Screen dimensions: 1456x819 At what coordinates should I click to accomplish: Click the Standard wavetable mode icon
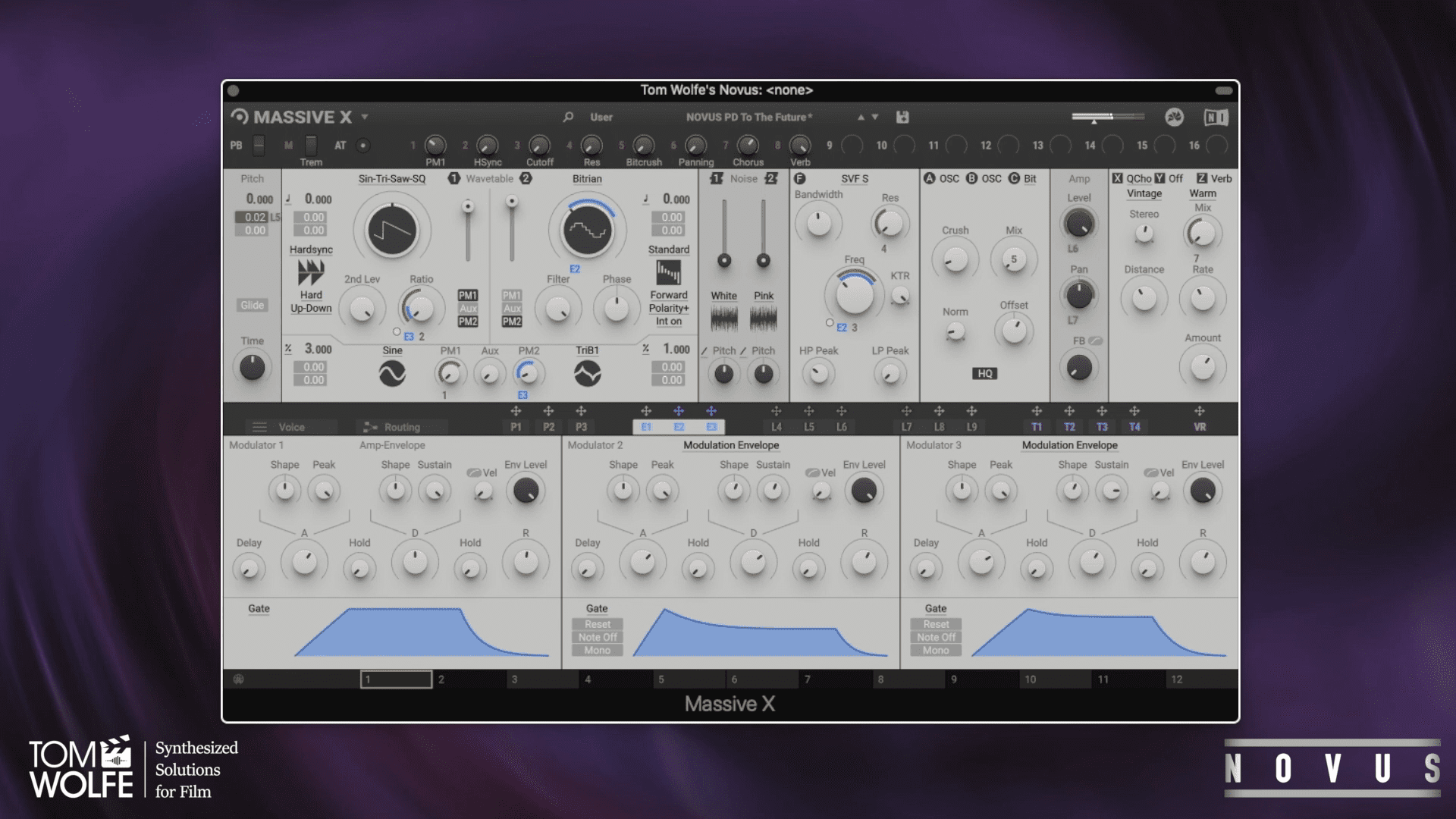coord(668,272)
